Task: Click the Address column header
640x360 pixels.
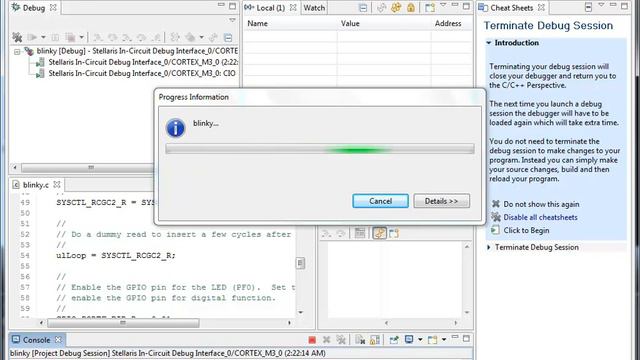Action: click(x=452, y=24)
